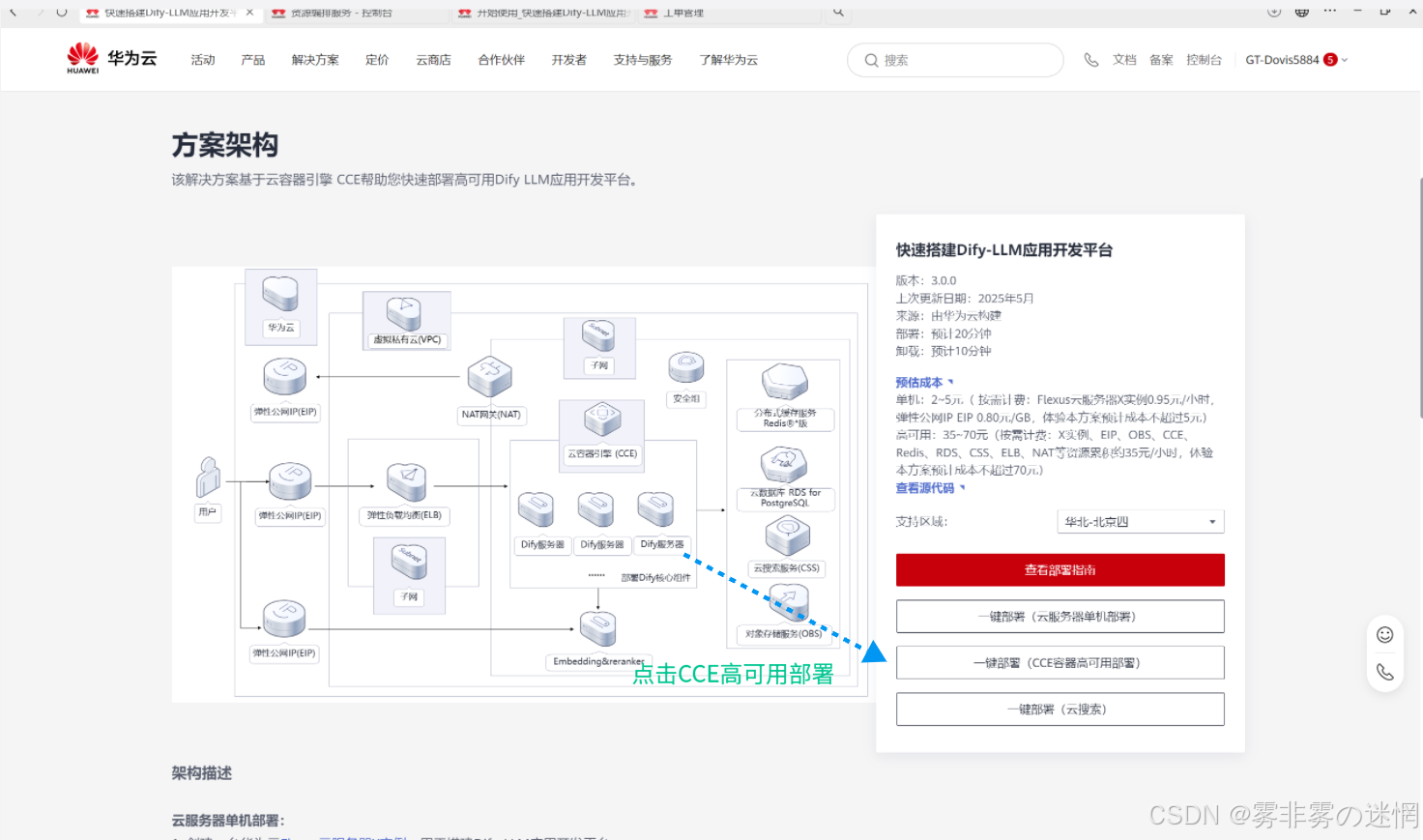Click the 版本: 3.0.0 text
The width and height of the screenshot is (1423, 840).
click(x=926, y=281)
